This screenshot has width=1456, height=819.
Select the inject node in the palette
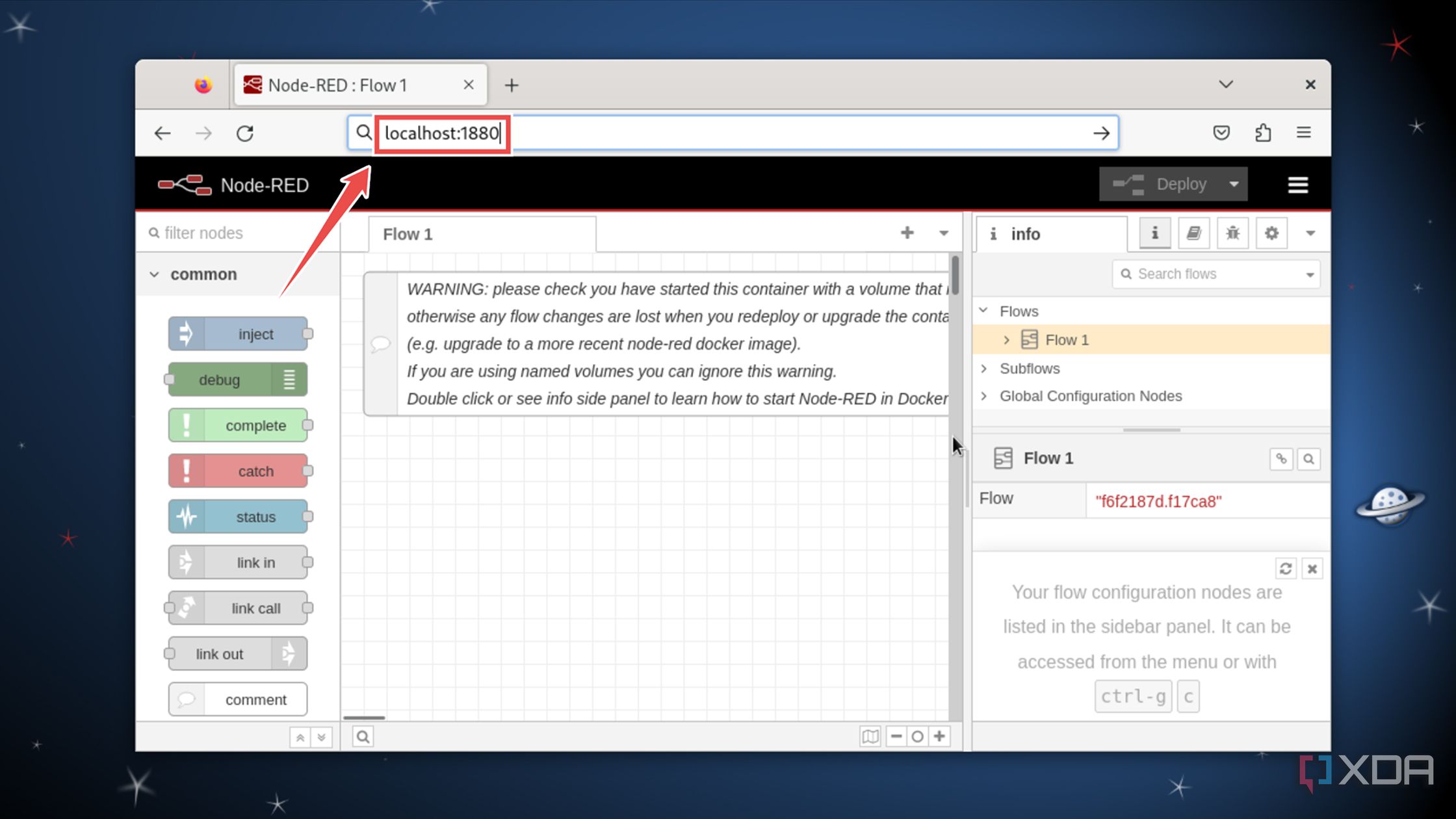(x=239, y=333)
